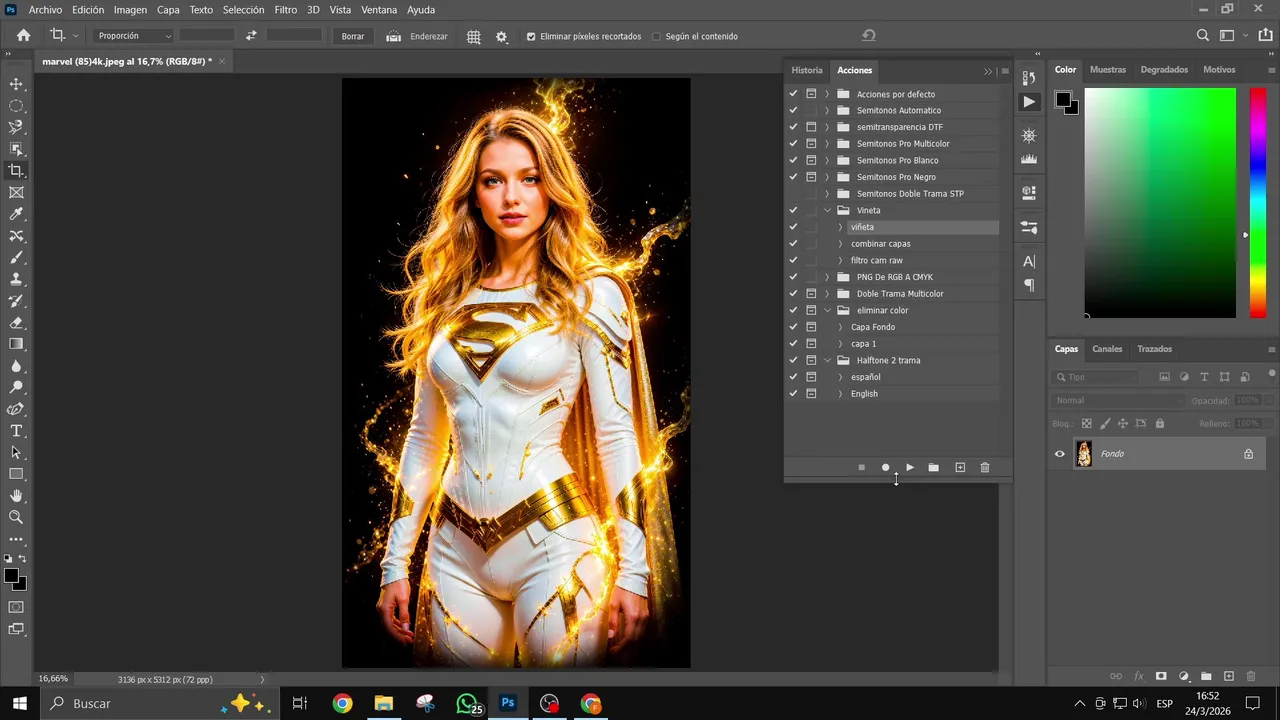Create a new layer in Capas panel

point(1229,677)
